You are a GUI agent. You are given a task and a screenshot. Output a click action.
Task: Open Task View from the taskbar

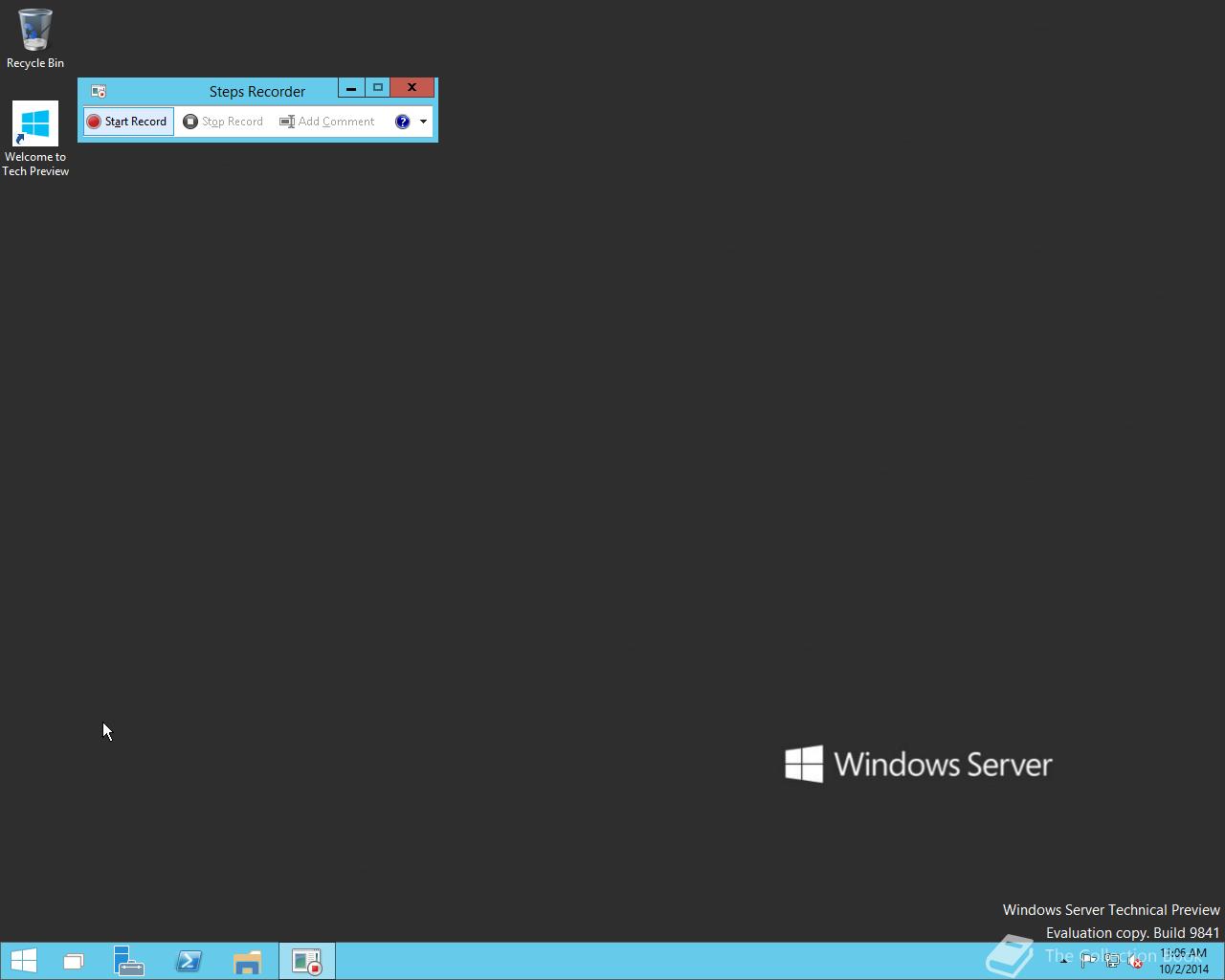point(74,961)
